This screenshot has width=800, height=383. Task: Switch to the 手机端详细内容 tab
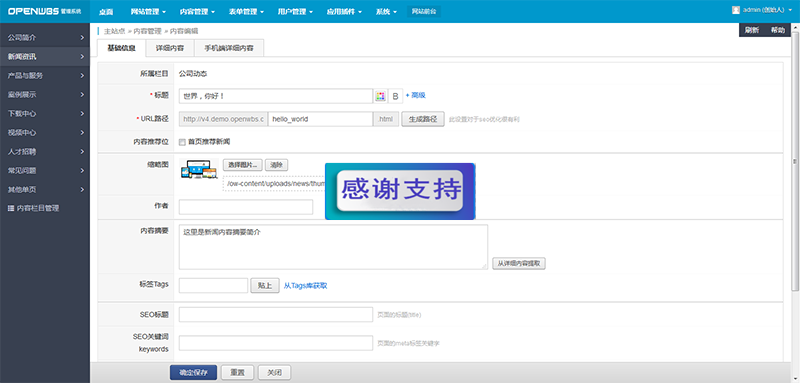(x=229, y=48)
